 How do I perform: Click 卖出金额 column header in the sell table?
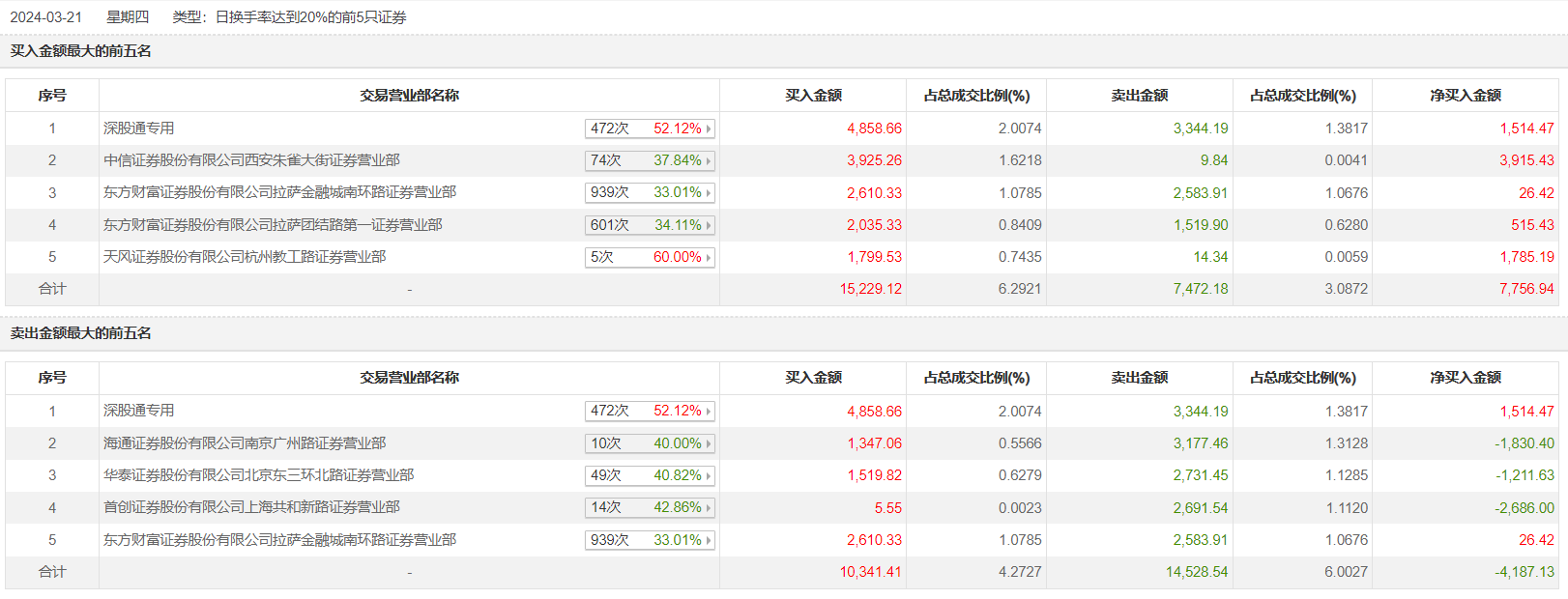click(x=1139, y=378)
